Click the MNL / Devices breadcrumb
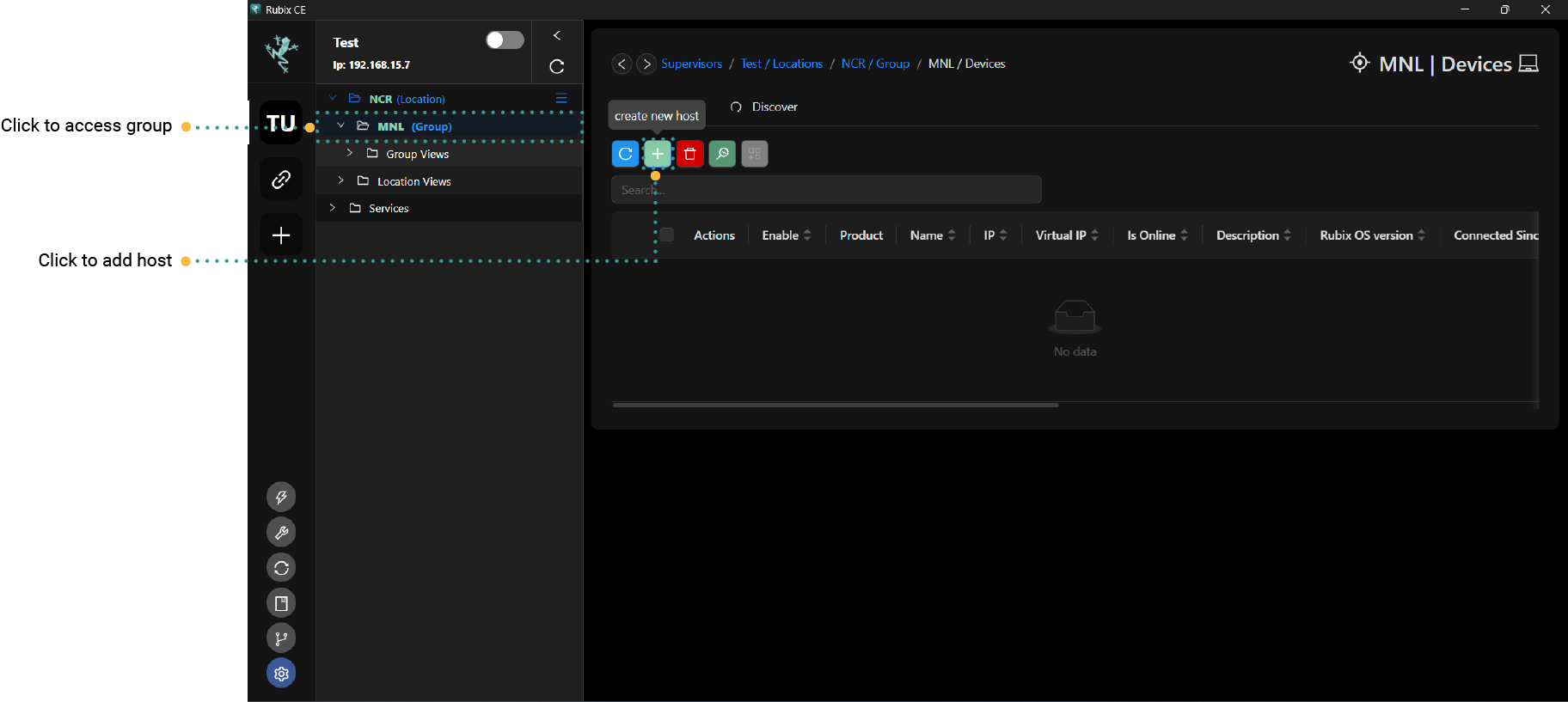Viewport: 1568px width, 702px height. click(966, 64)
